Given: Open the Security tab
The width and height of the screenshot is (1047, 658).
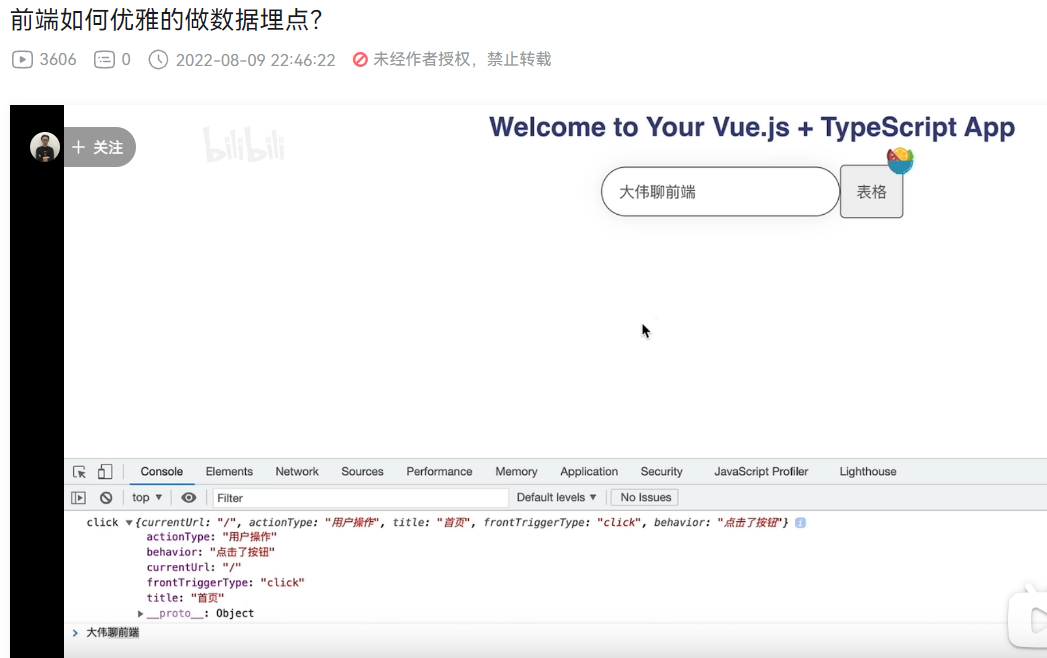Looking at the screenshot, I should [x=662, y=472].
